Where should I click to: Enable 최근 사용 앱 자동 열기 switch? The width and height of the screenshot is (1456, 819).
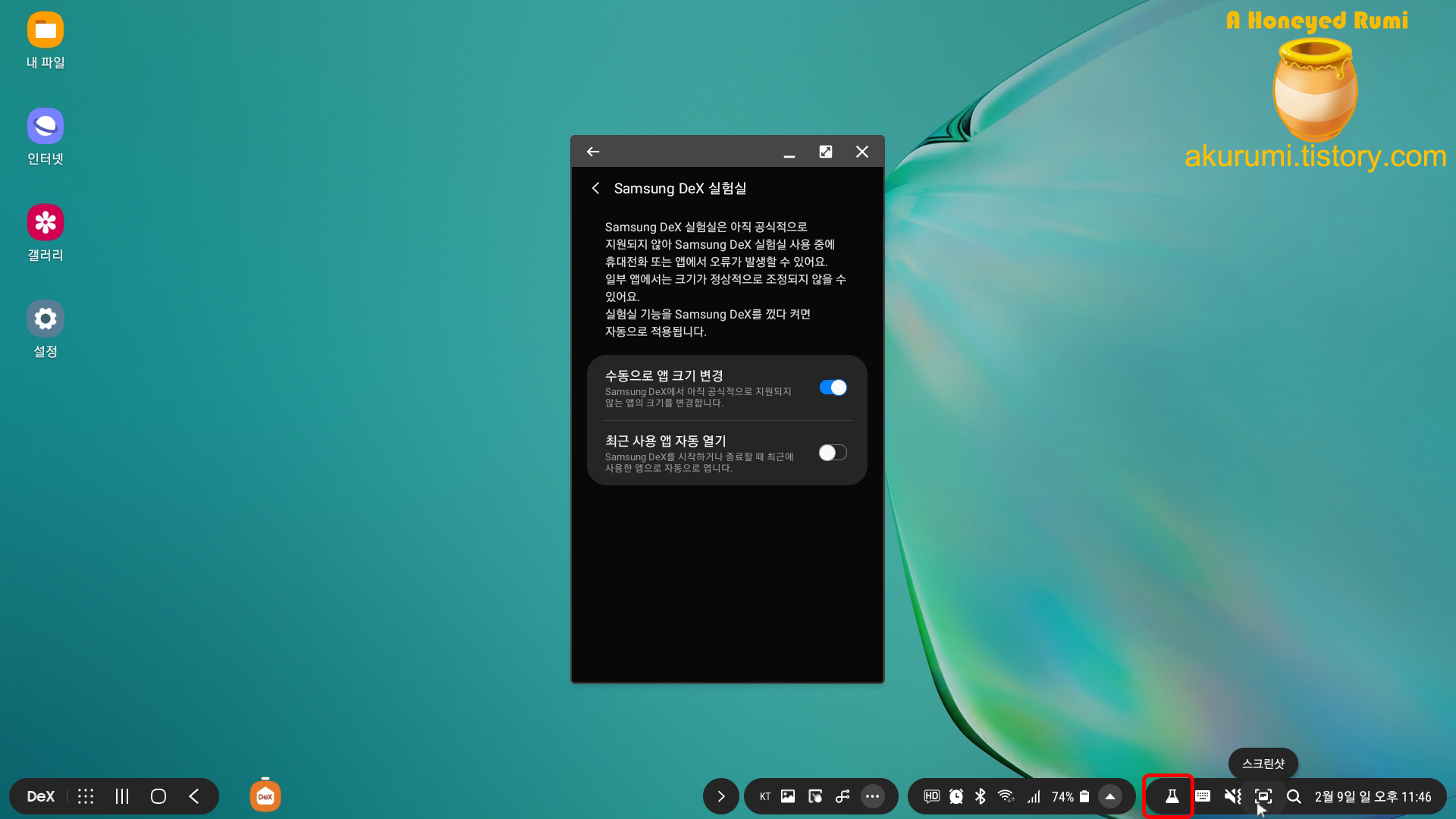pos(833,453)
